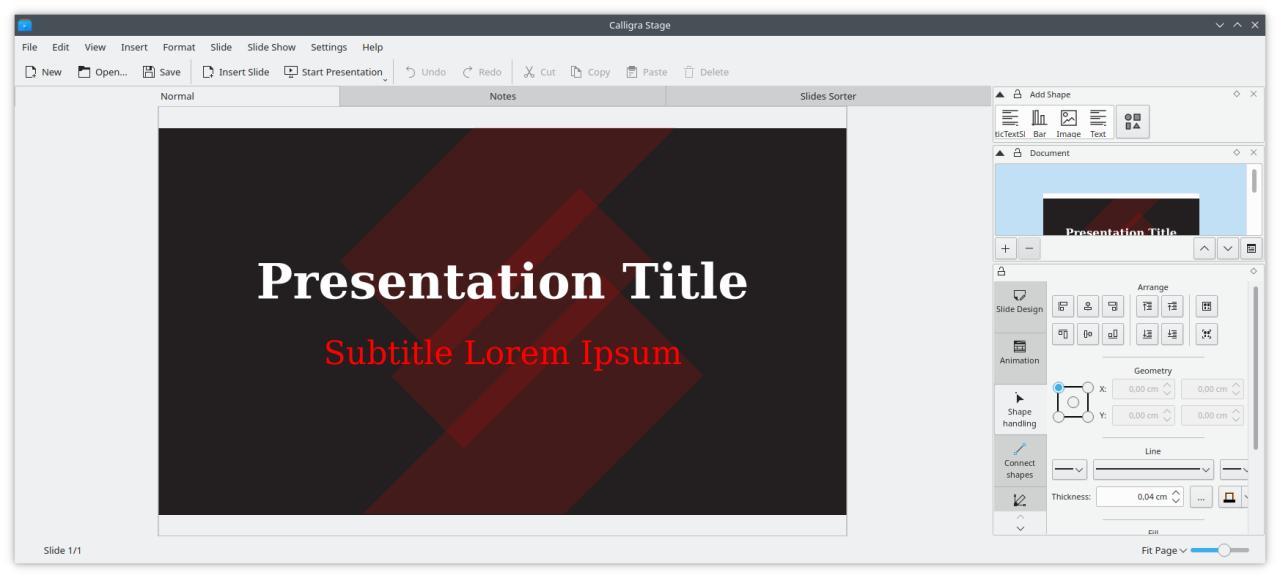This screenshot has height=578, width=1280.
Task: Add a Bar chart shape
Action: (x=1039, y=122)
